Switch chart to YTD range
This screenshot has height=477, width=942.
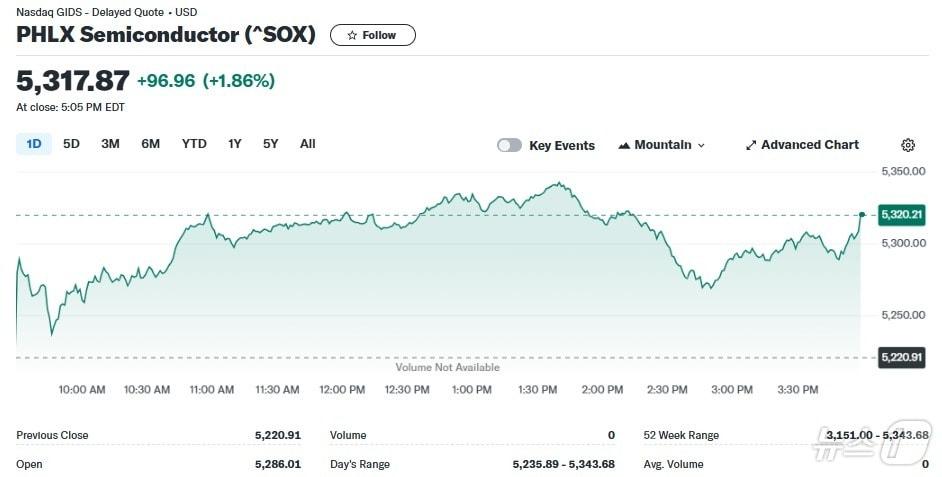click(194, 144)
